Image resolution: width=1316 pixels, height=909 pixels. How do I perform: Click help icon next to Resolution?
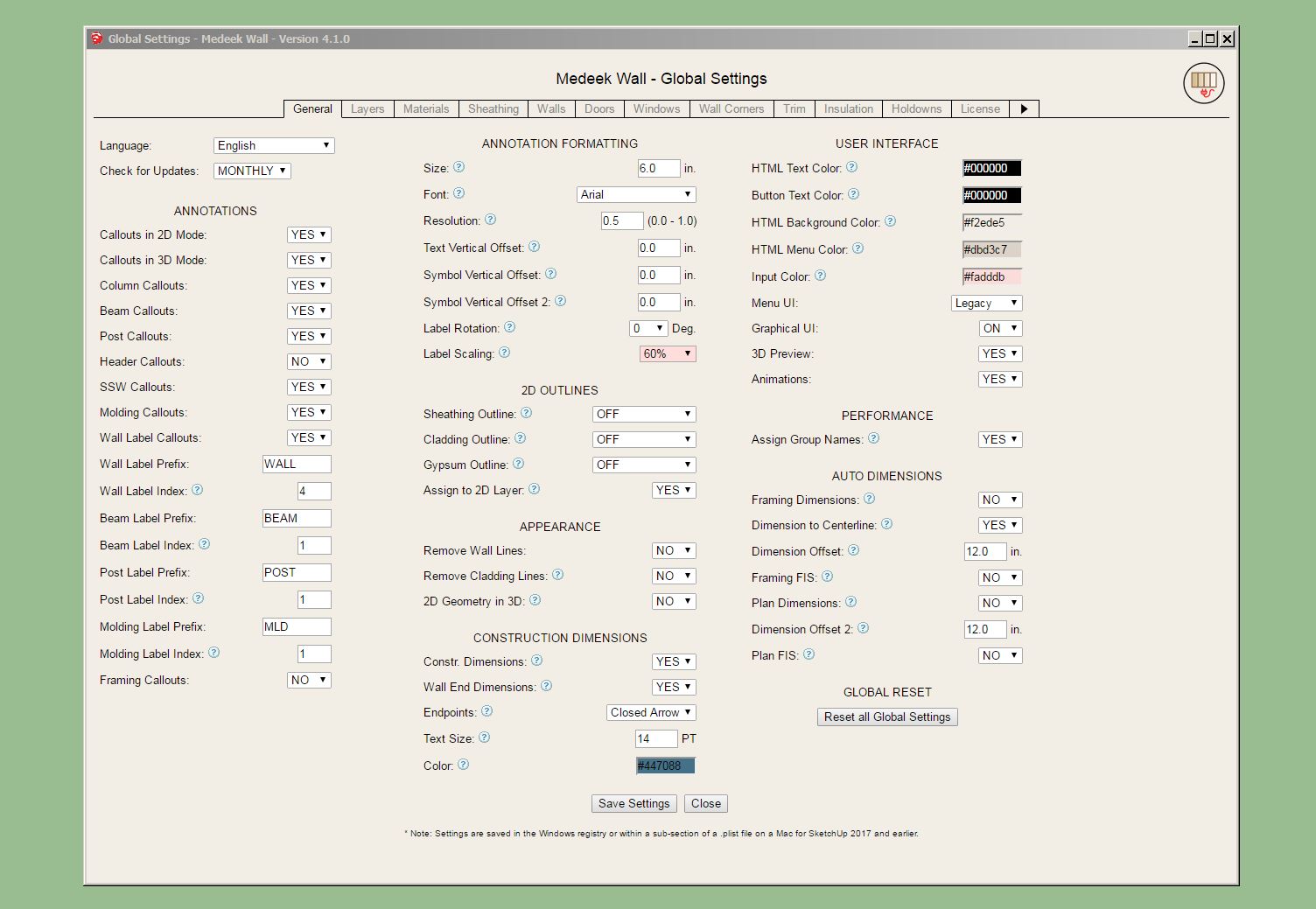tap(490, 220)
